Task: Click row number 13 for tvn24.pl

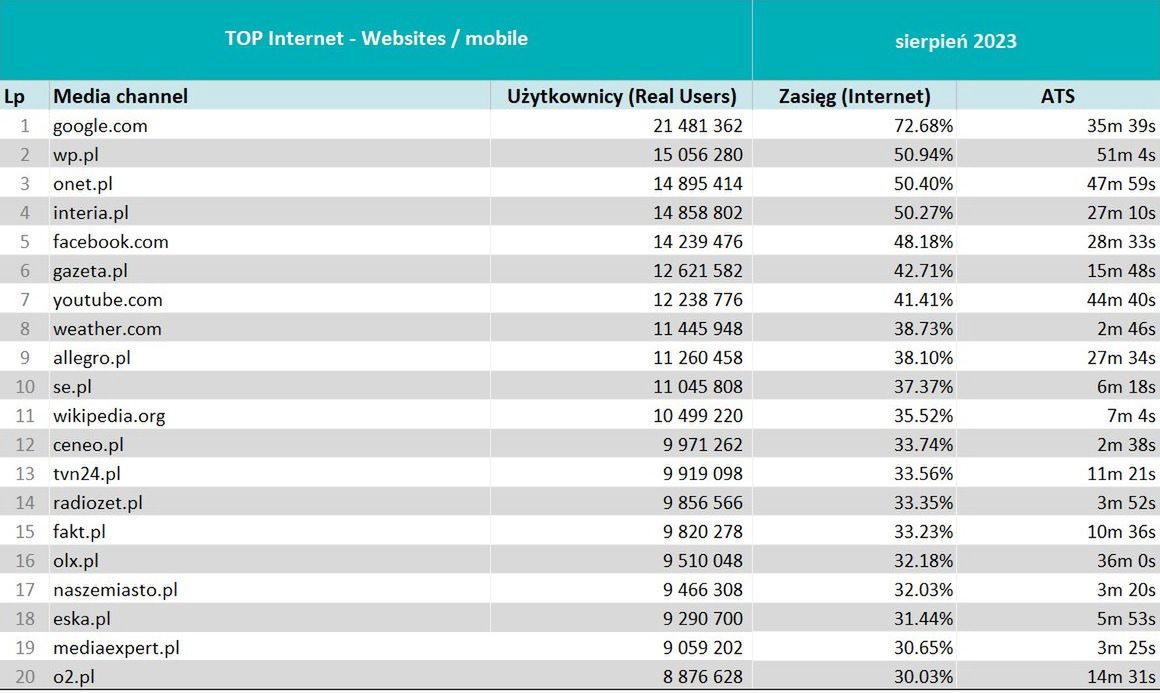Action: click(x=24, y=474)
